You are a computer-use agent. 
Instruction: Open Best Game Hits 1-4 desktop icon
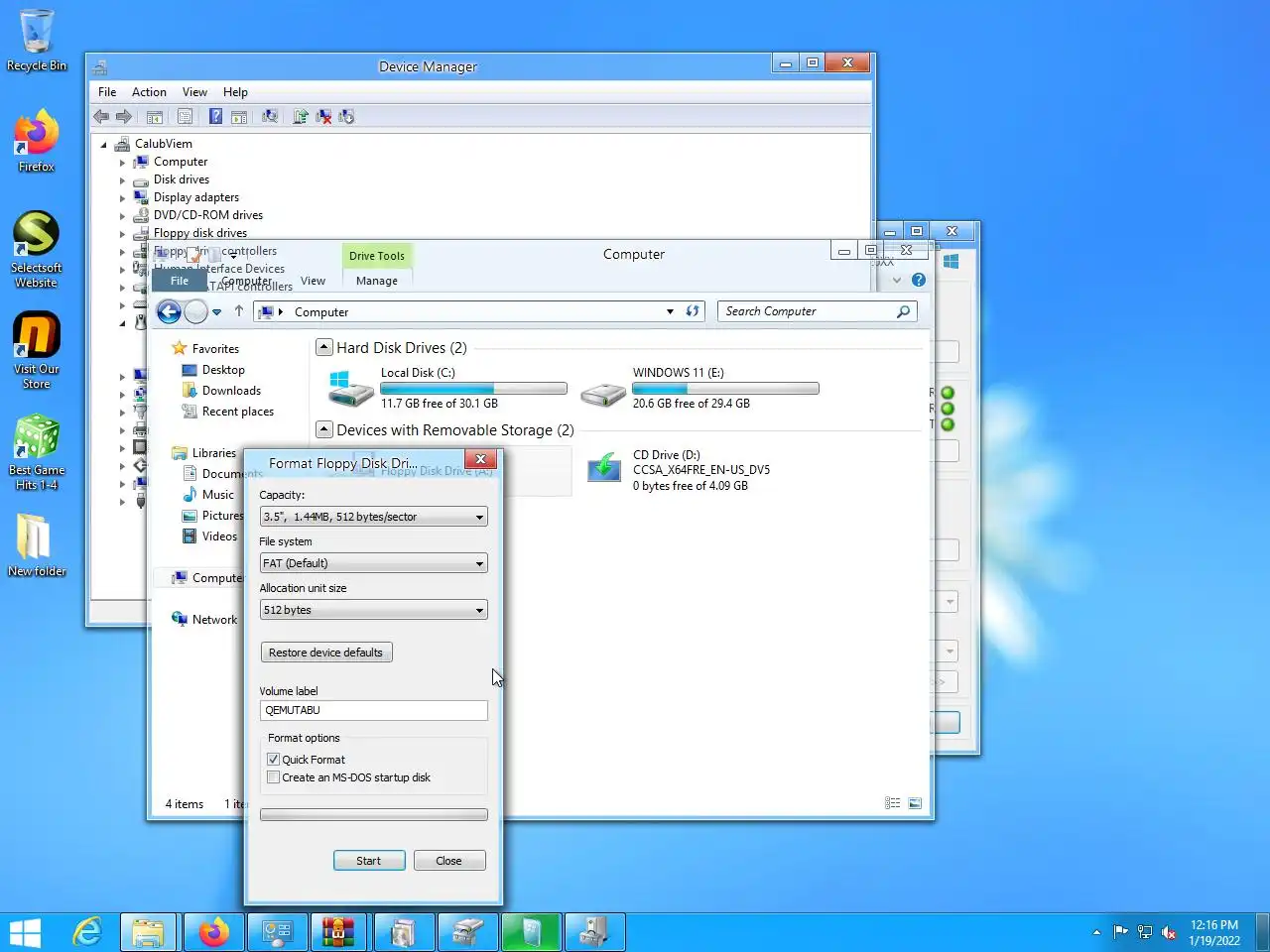[37, 452]
